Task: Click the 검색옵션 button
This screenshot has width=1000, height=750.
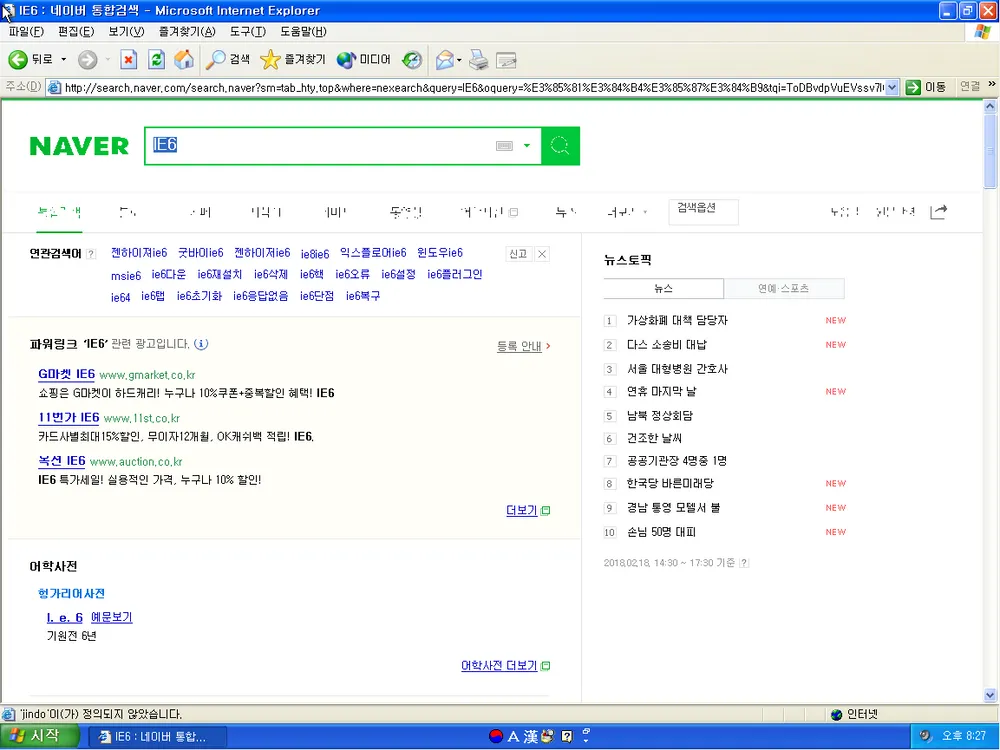Action: coord(704,210)
